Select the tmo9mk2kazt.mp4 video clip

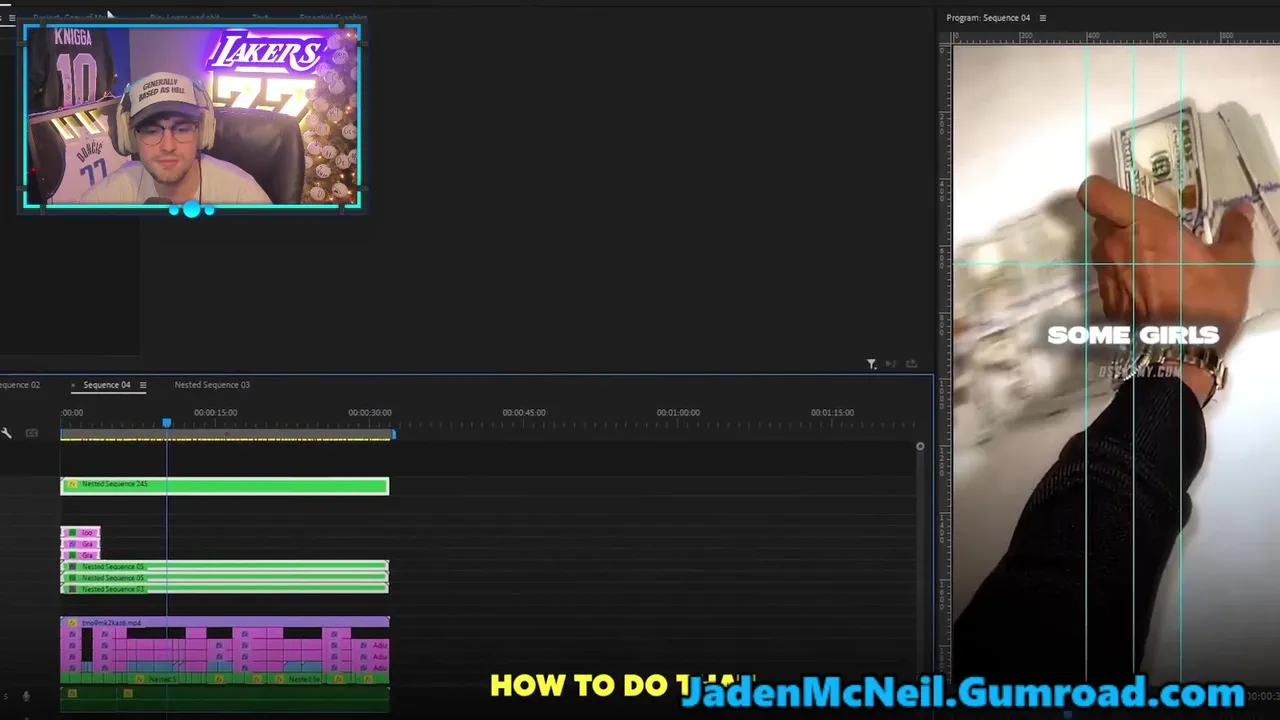pyautogui.click(x=224, y=623)
